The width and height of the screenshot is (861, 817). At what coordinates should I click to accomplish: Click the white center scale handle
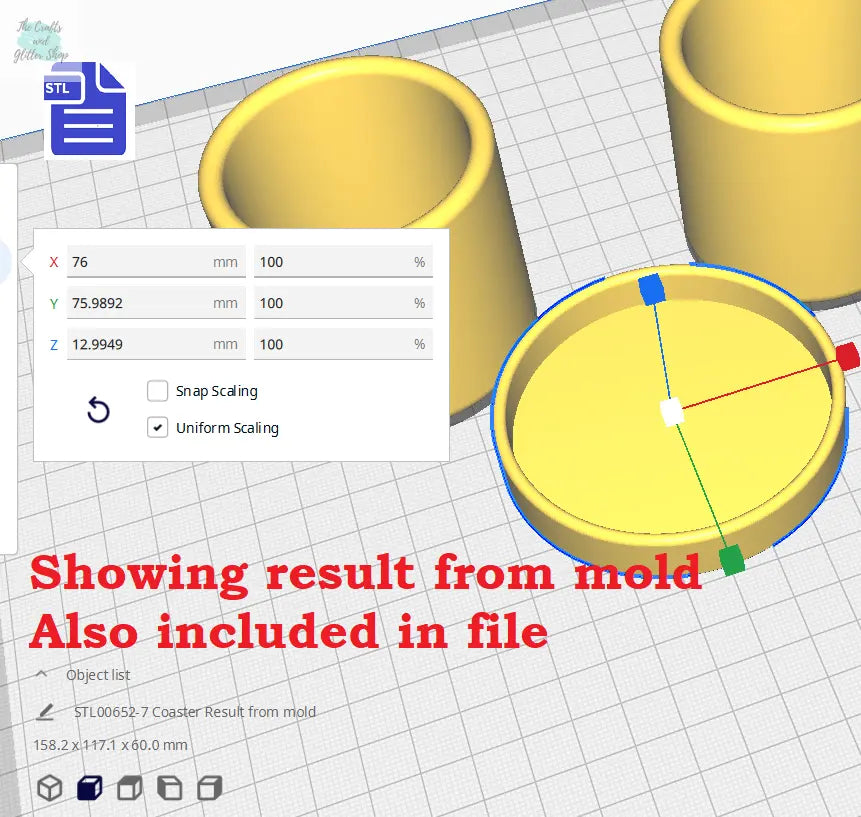[x=672, y=411]
